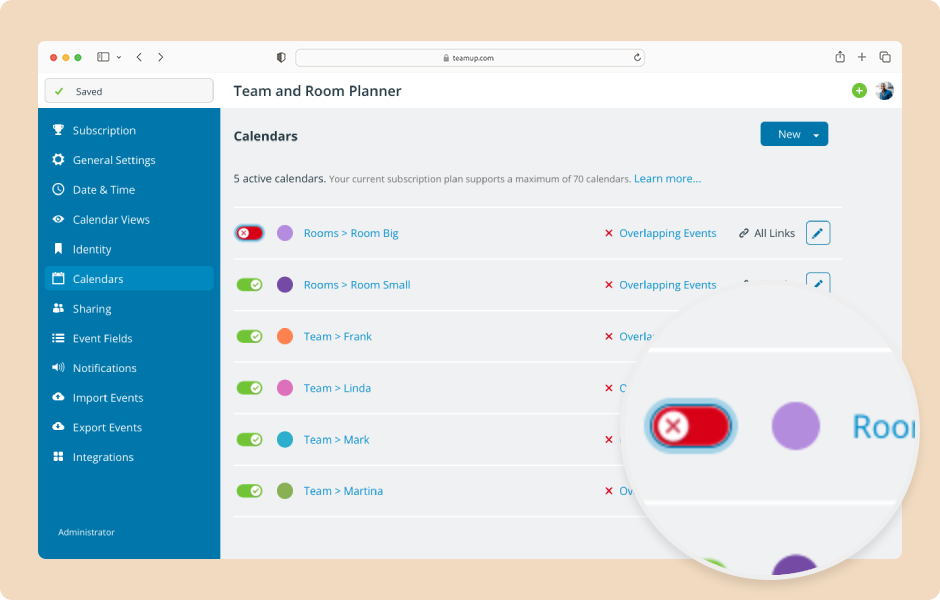Open the Team > Linda calendar link
The image size is (940, 600).
337,388
